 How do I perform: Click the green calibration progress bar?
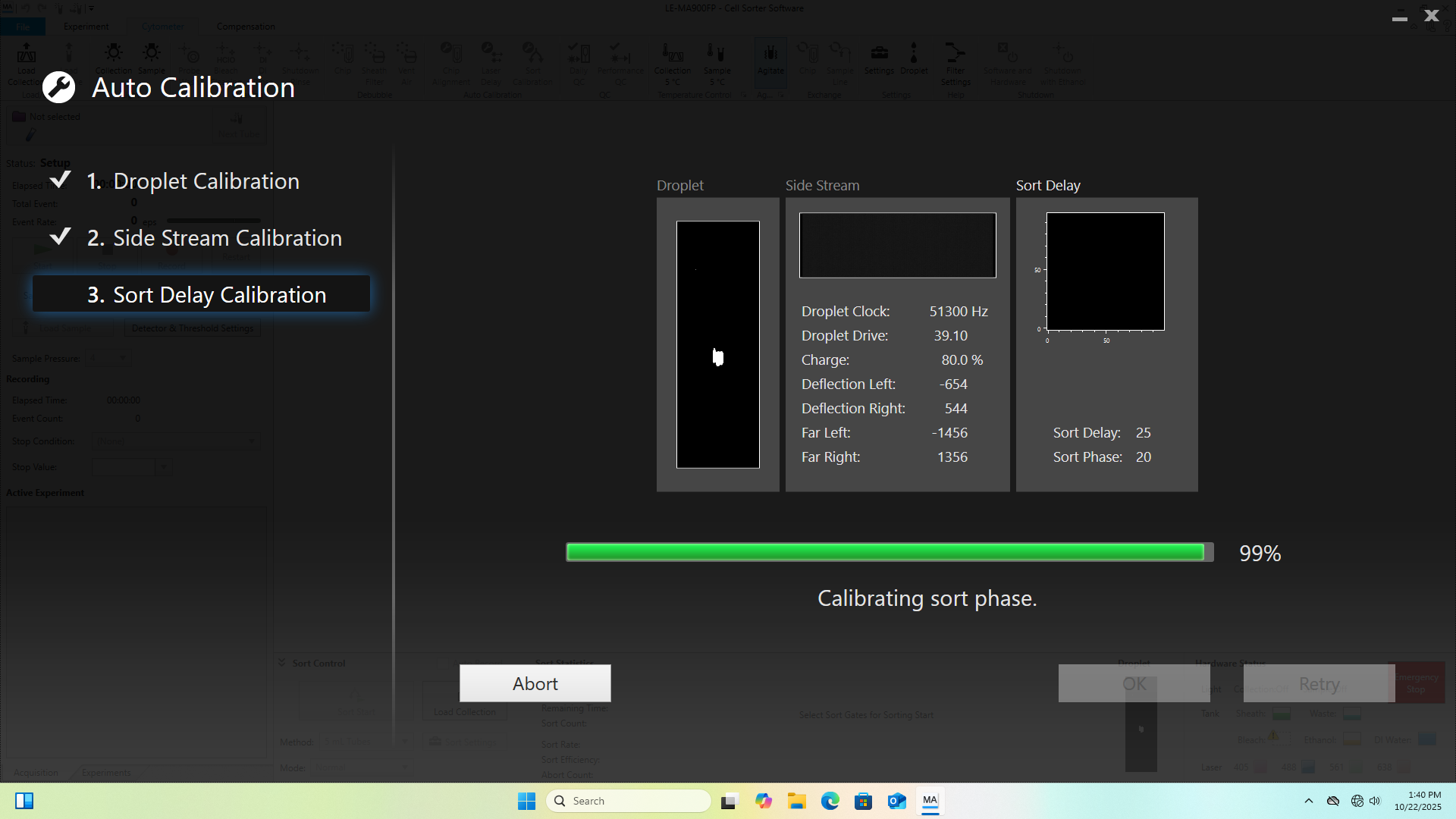pyautogui.click(x=887, y=552)
